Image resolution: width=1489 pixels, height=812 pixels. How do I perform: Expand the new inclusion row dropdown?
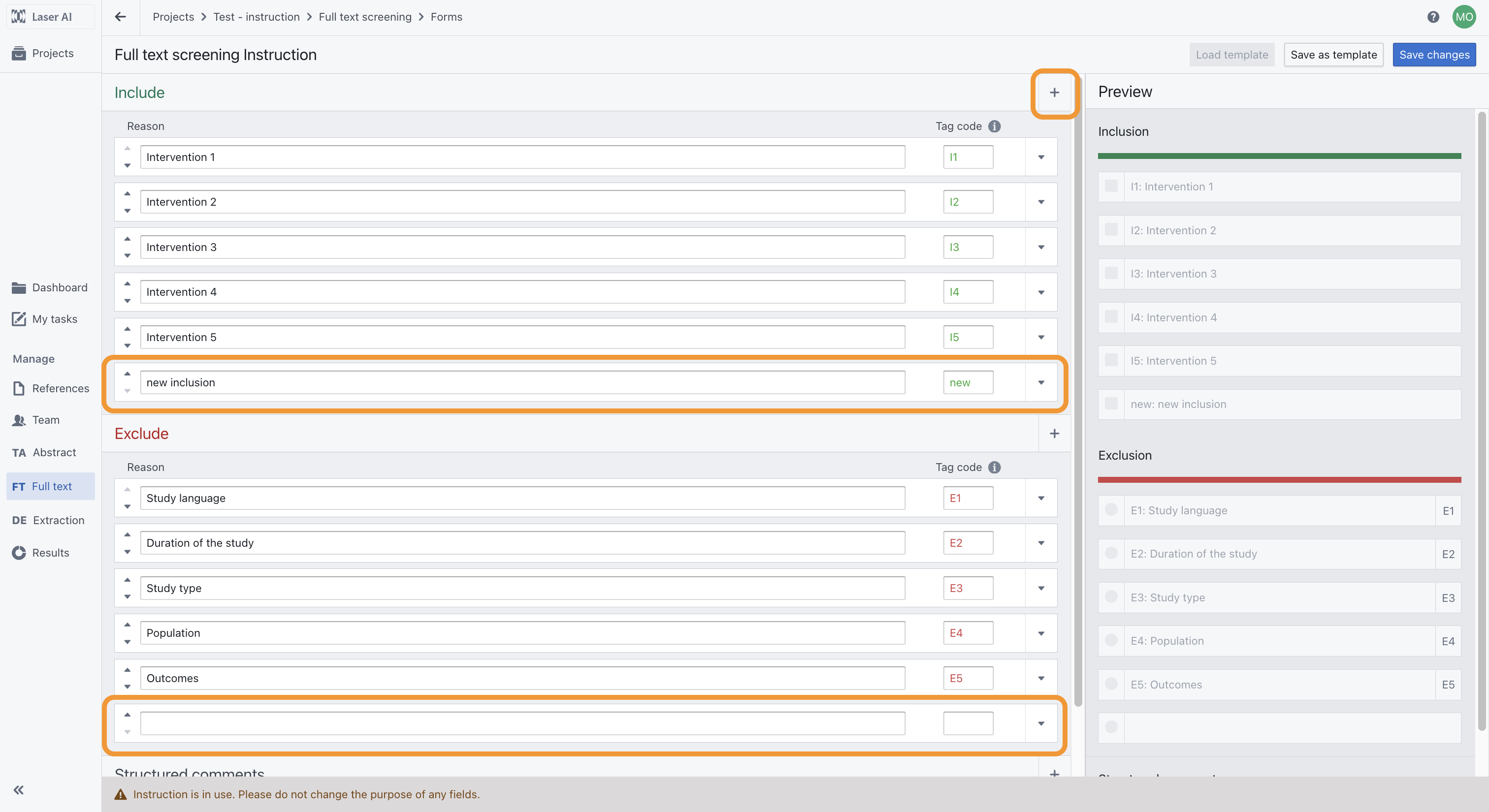tap(1040, 382)
